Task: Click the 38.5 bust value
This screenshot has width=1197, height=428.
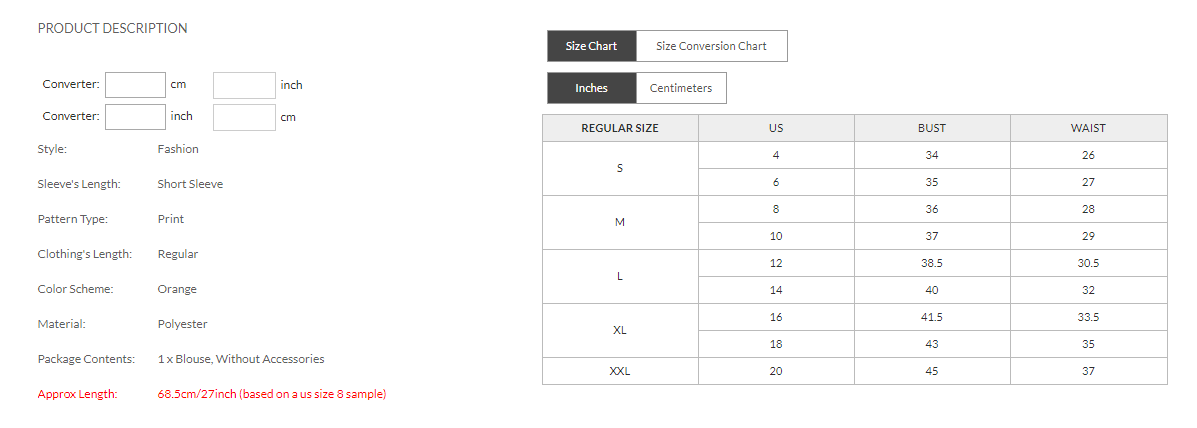Action: (932, 263)
